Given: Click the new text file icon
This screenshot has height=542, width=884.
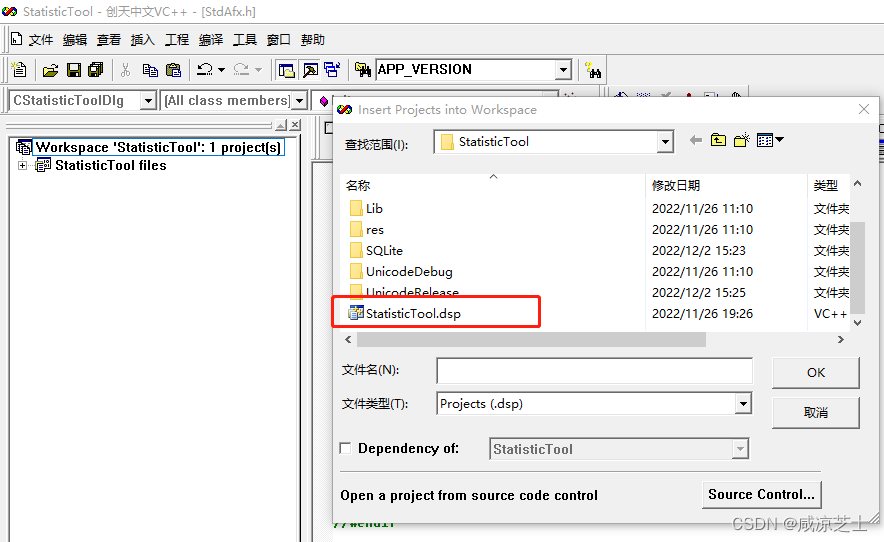Looking at the screenshot, I should [19, 70].
